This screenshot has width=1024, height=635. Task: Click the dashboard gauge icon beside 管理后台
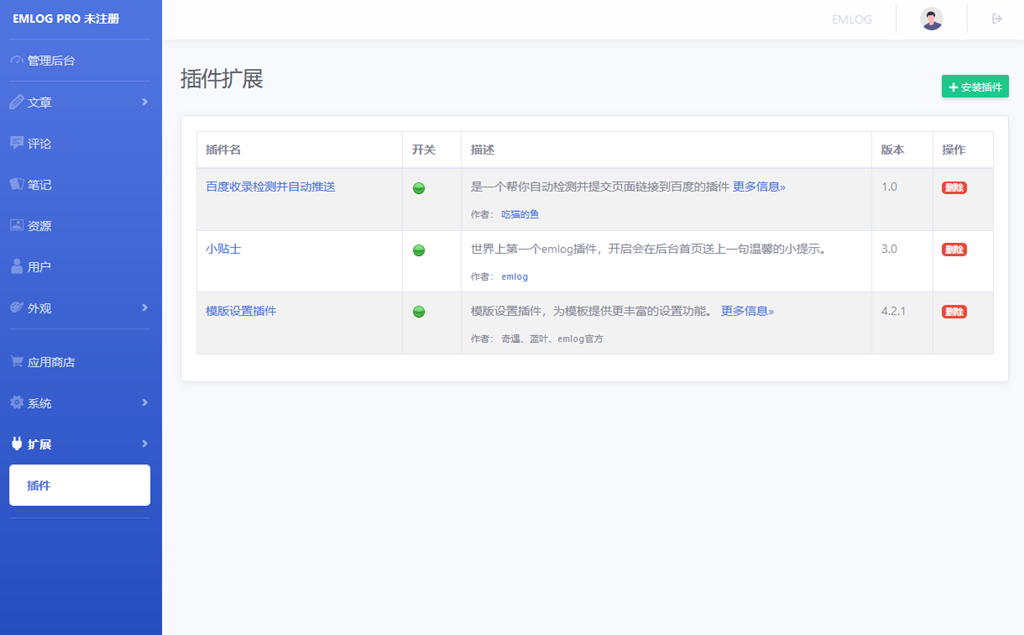pyautogui.click(x=16, y=61)
